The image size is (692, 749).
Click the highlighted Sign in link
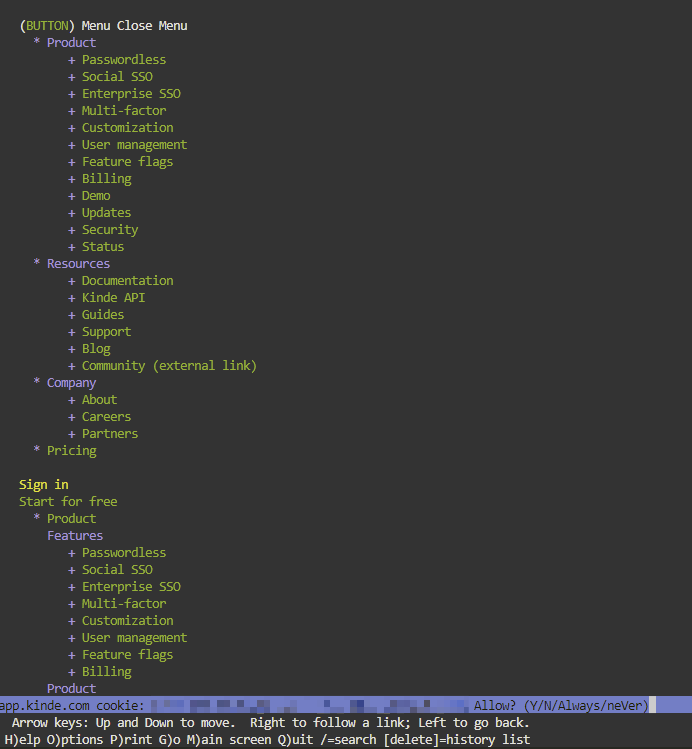click(43, 485)
